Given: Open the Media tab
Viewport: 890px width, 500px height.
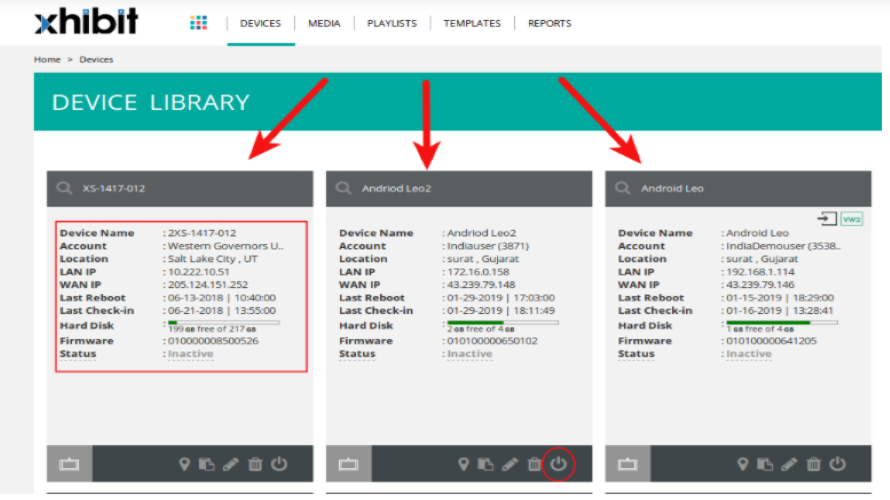Looking at the screenshot, I should pos(324,23).
